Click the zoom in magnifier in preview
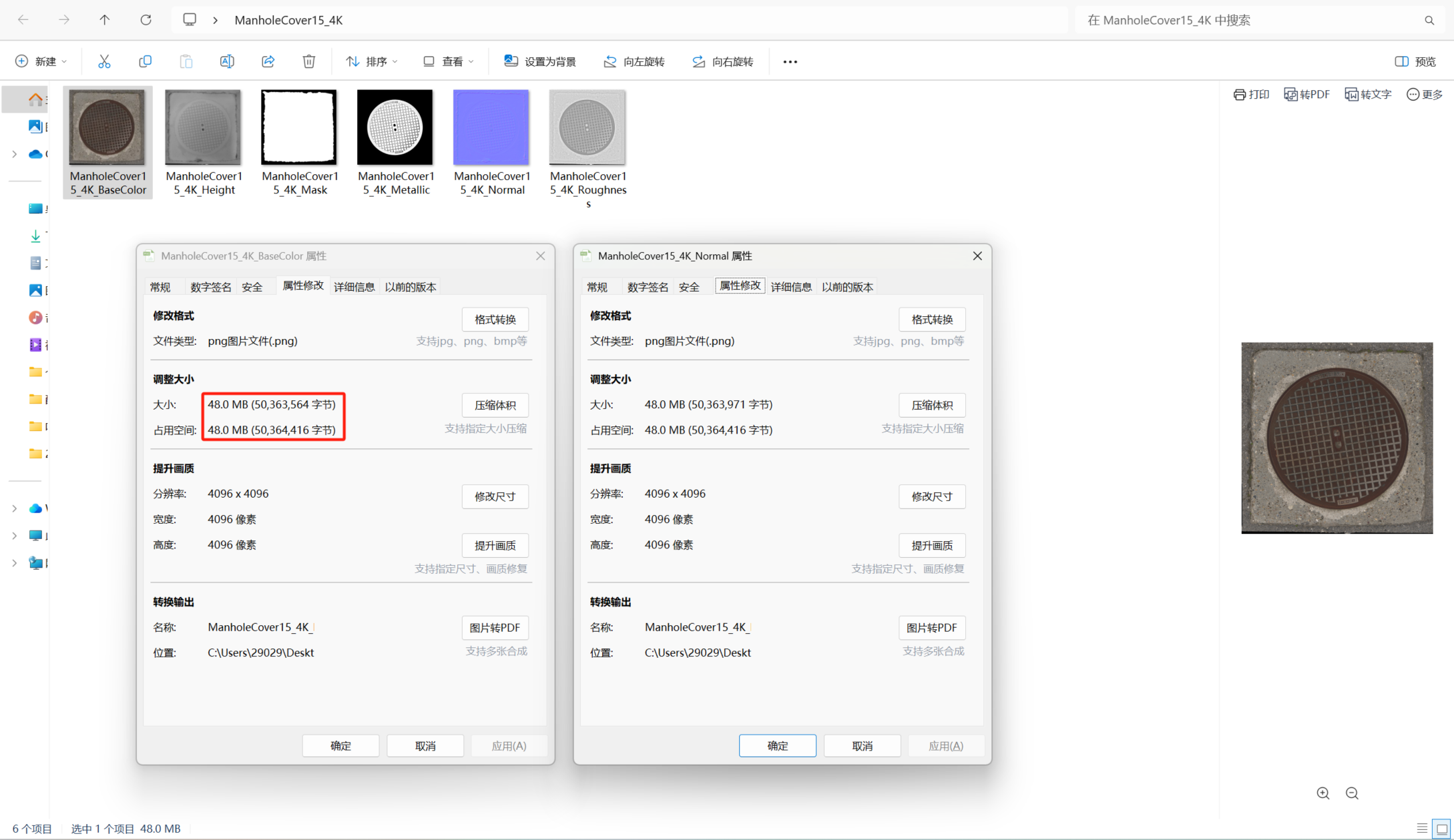 click(1322, 793)
